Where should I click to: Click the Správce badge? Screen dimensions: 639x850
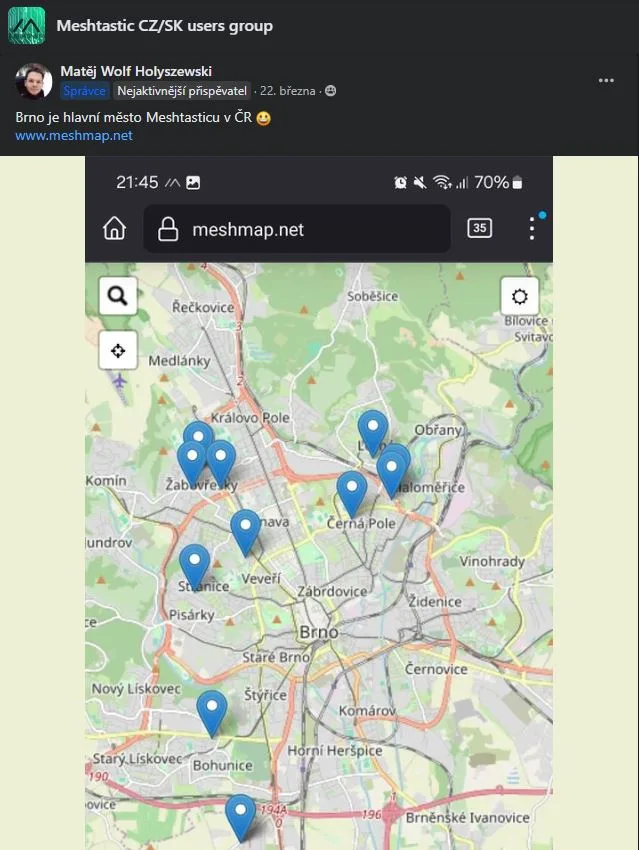[x=85, y=91]
